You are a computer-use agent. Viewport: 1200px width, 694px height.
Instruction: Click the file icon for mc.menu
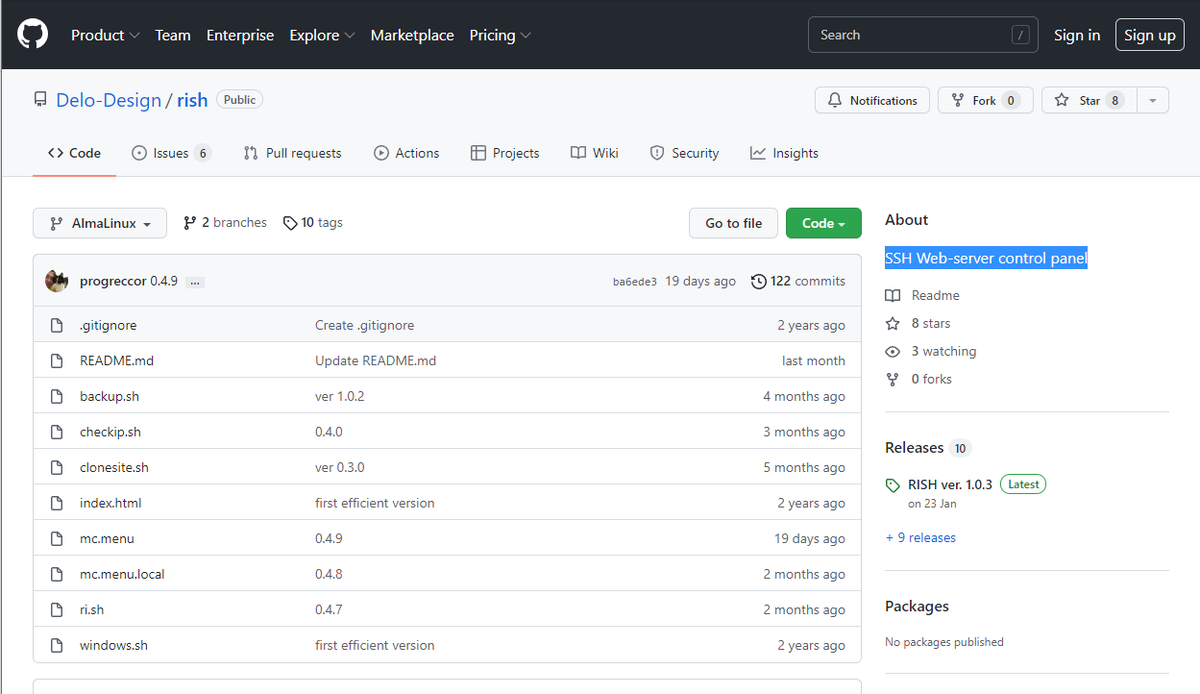tap(57, 539)
